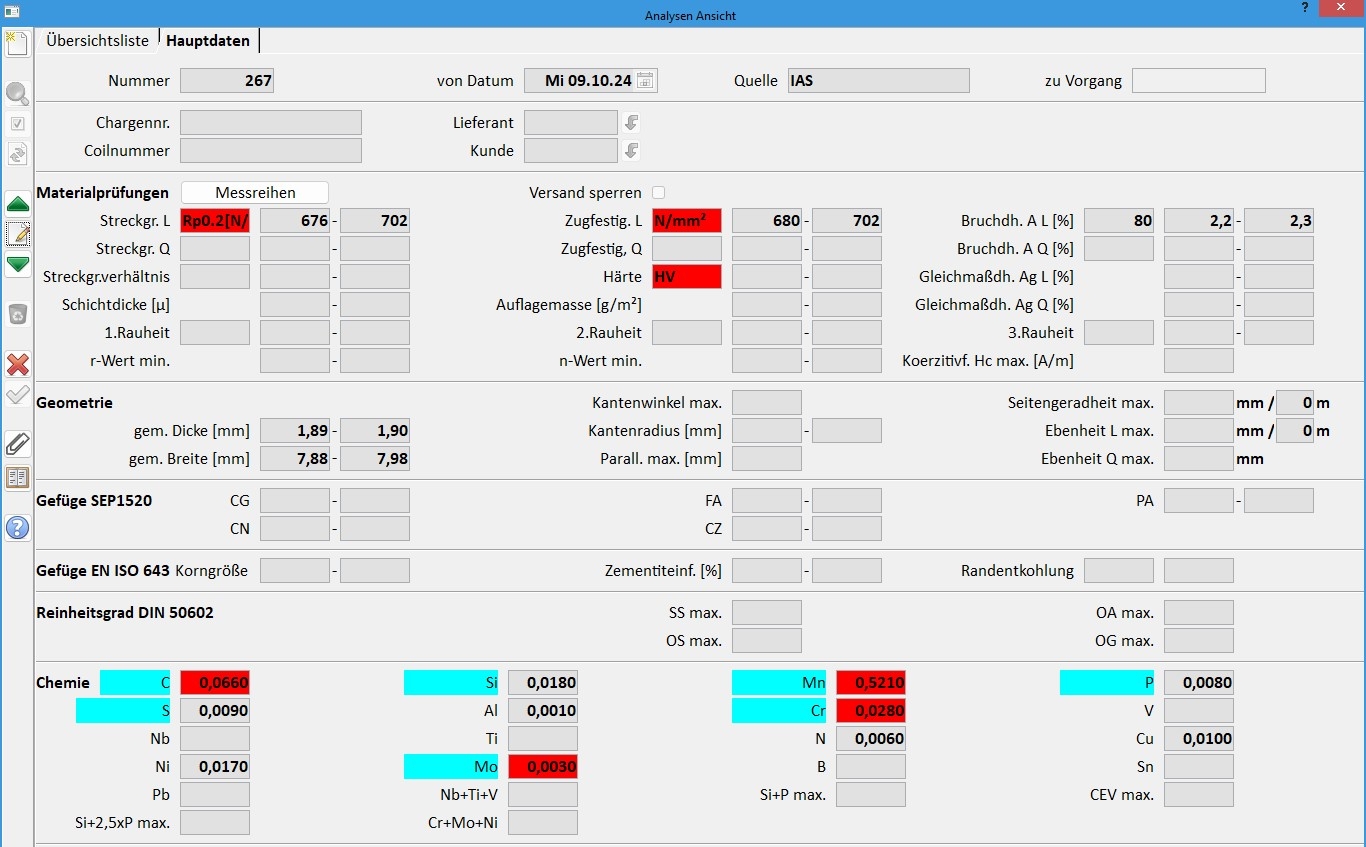The height and width of the screenshot is (847, 1366).
Task: Click the S value 0,0090
Action: (215, 711)
